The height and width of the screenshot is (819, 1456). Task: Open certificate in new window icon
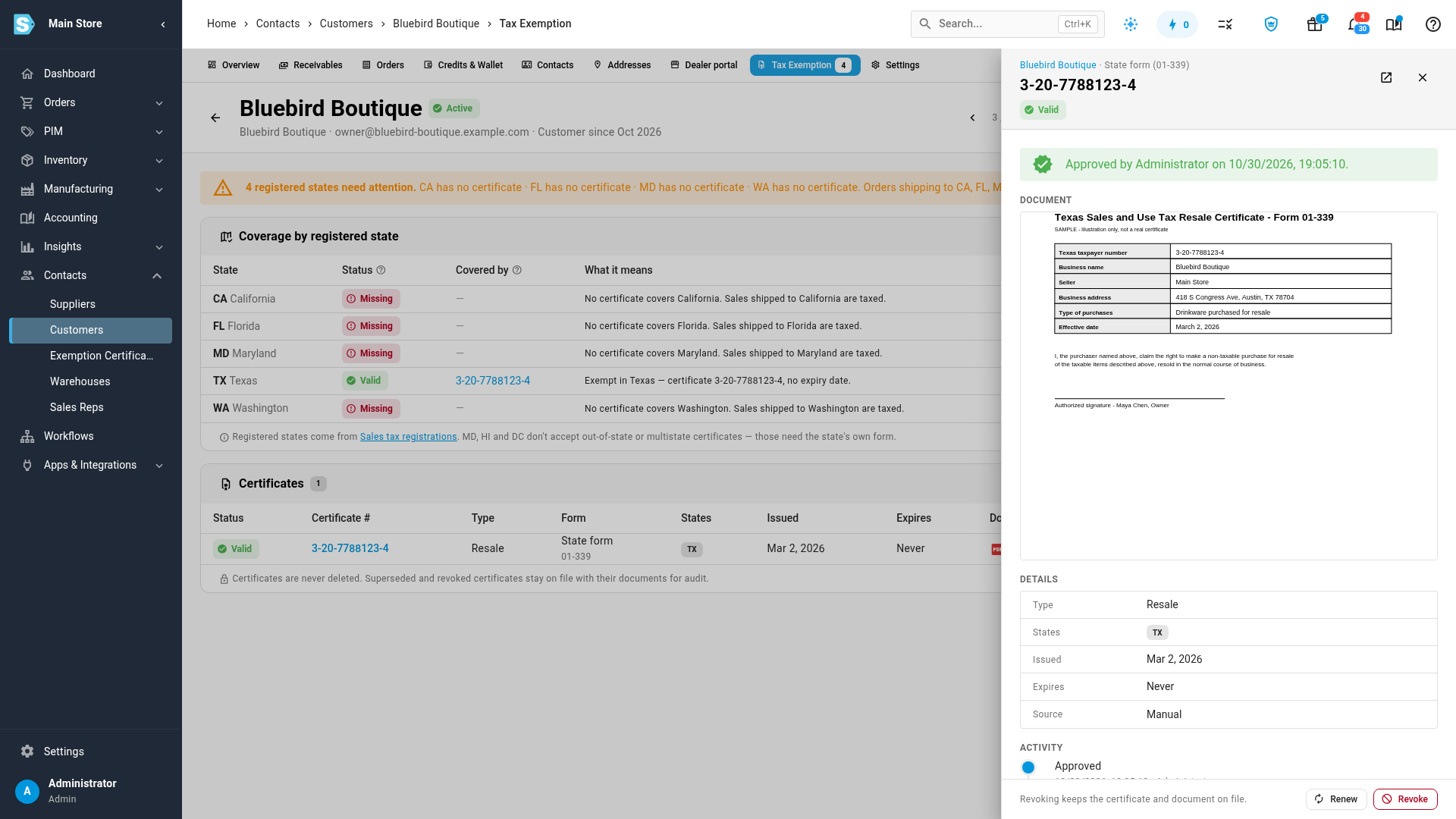coord(1386,77)
